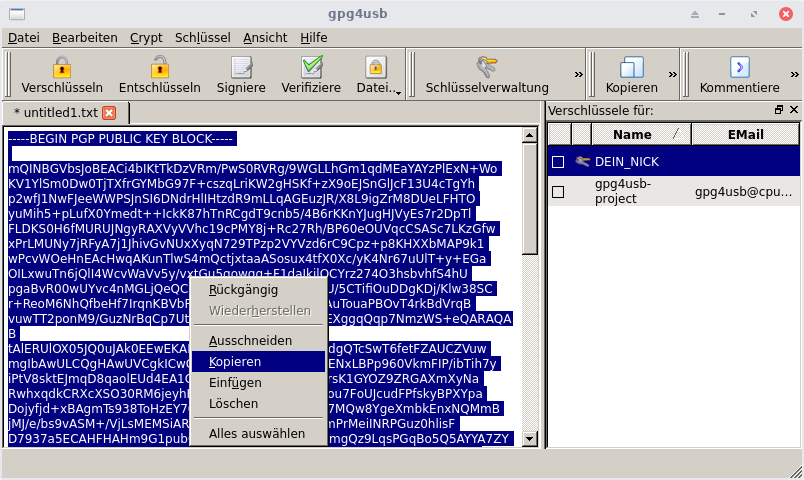Click the BEGIN PGP PUBLIC KEY BLOCK line

121,139
